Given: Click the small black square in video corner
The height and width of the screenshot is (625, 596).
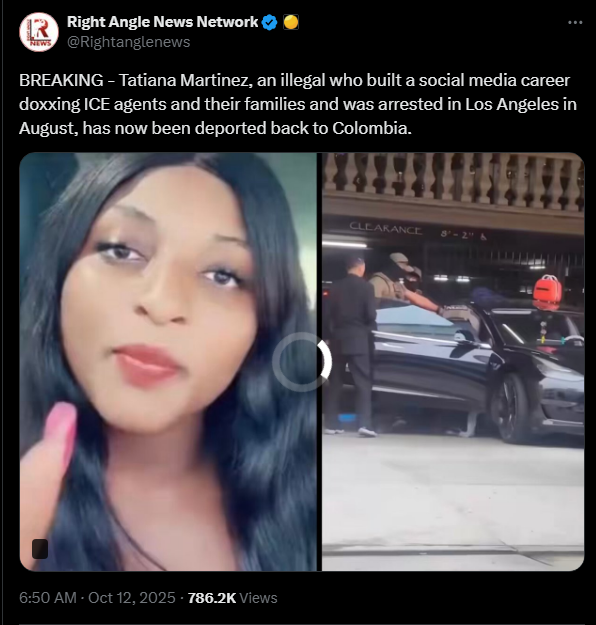Looking at the screenshot, I should 40,549.
